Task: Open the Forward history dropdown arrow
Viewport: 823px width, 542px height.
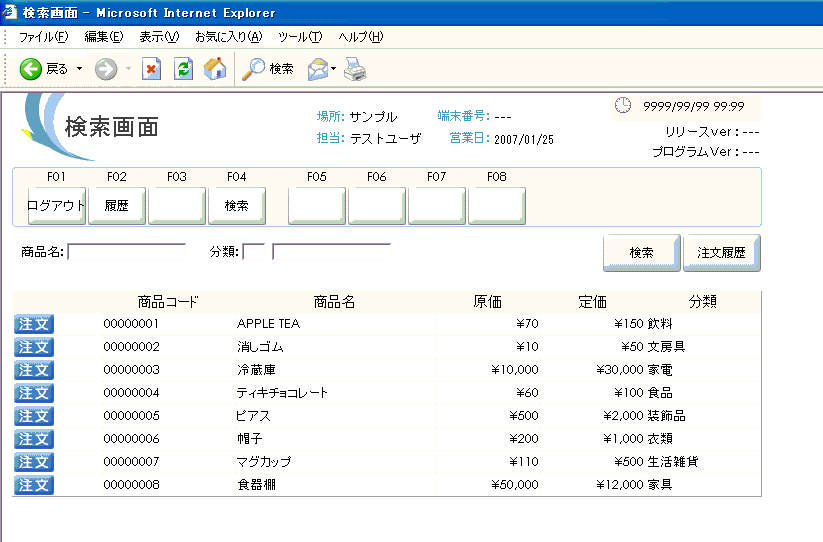Action: [128, 69]
